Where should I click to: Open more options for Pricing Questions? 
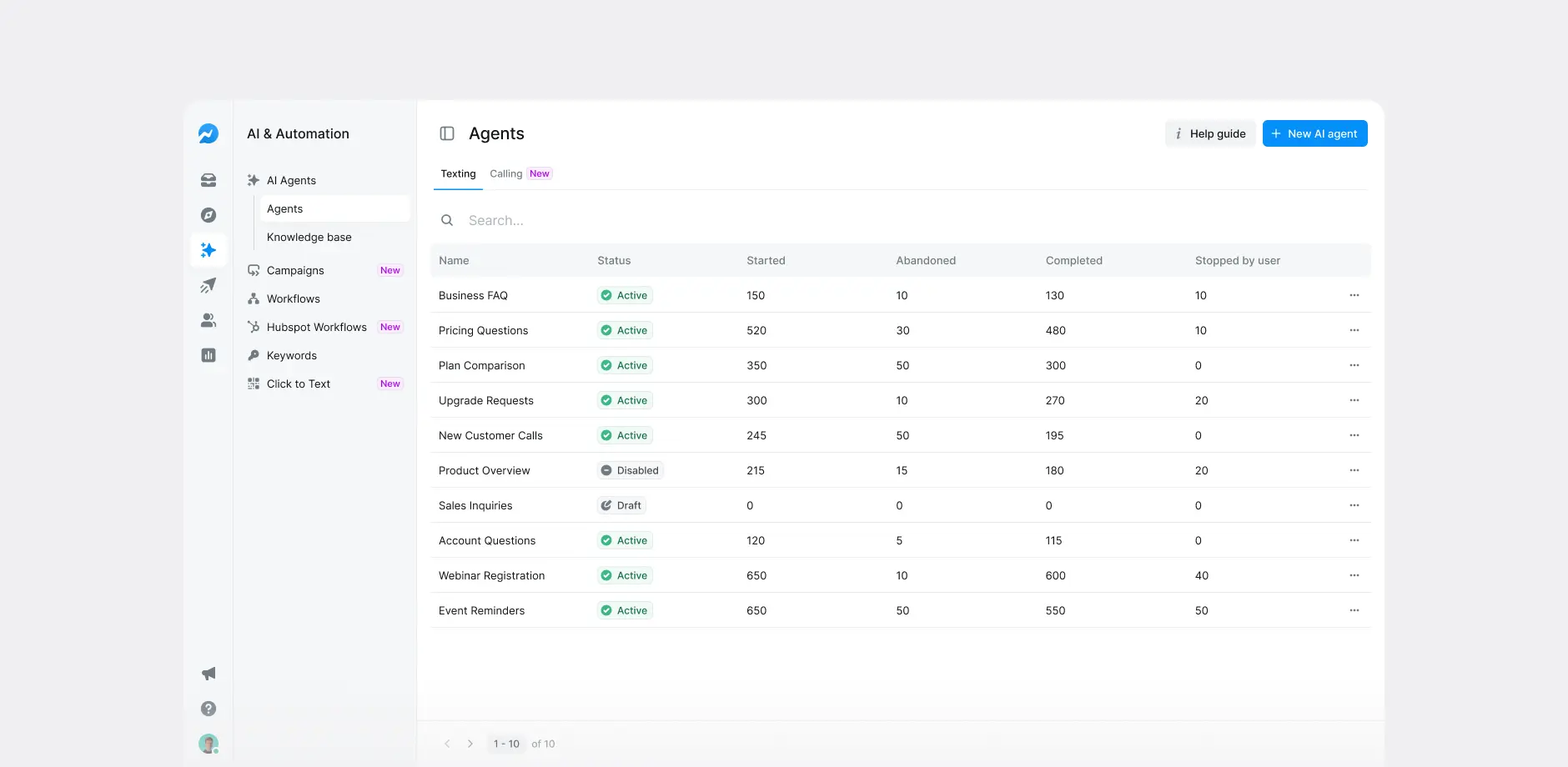click(1354, 330)
